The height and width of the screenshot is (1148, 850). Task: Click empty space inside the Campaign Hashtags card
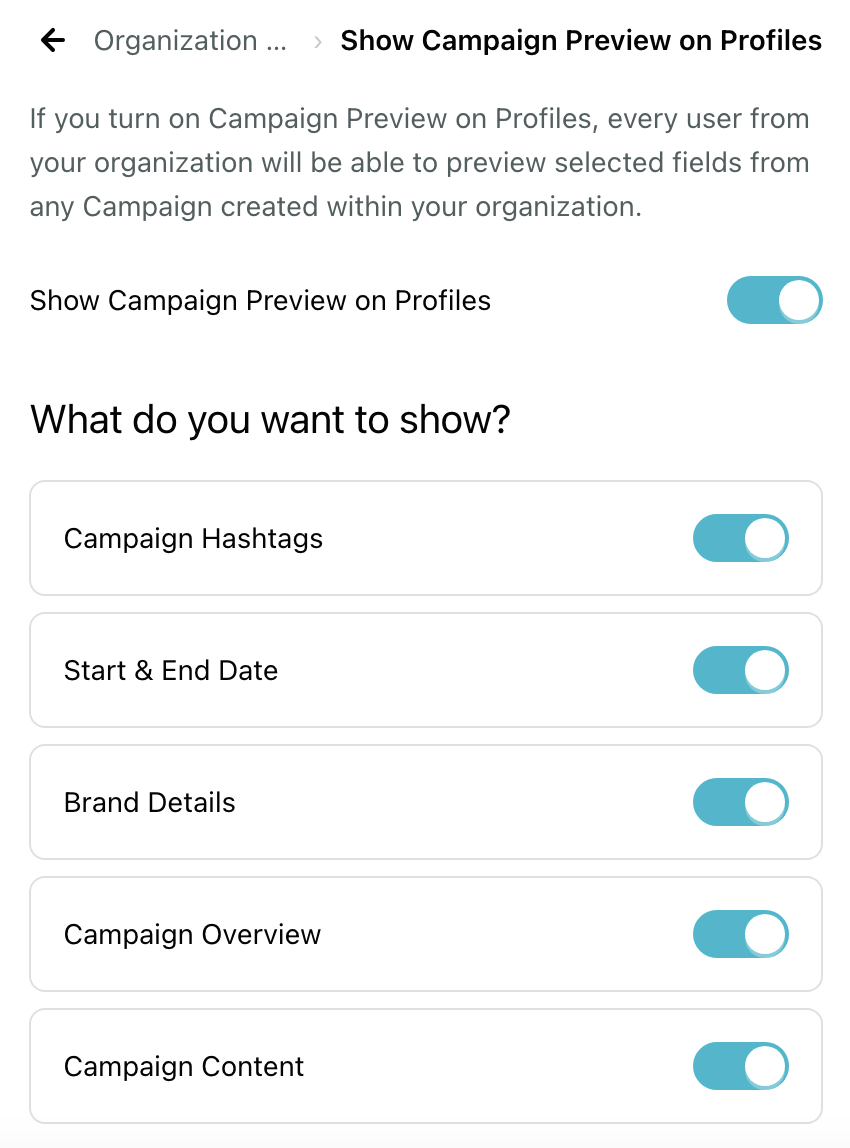coord(505,538)
